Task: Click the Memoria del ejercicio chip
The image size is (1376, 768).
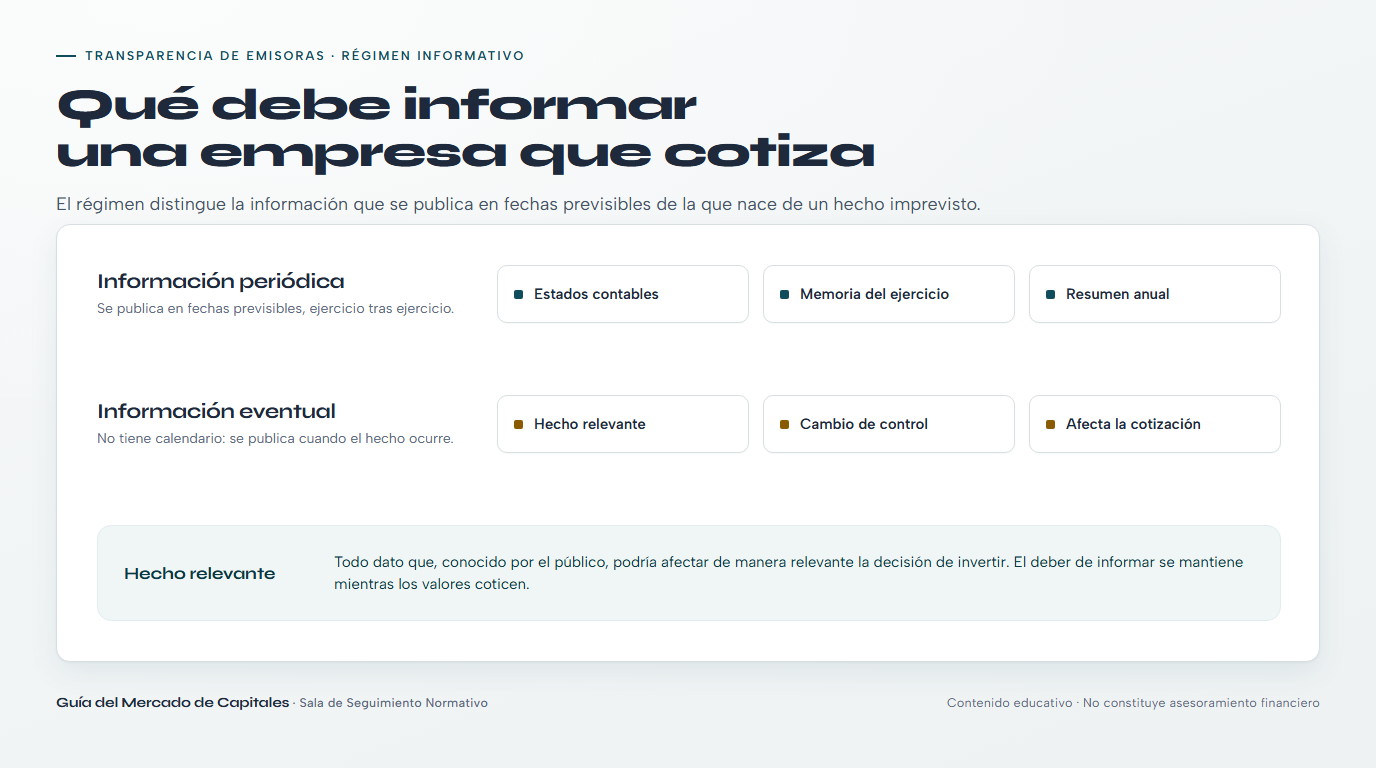Action: click(888, 294)
